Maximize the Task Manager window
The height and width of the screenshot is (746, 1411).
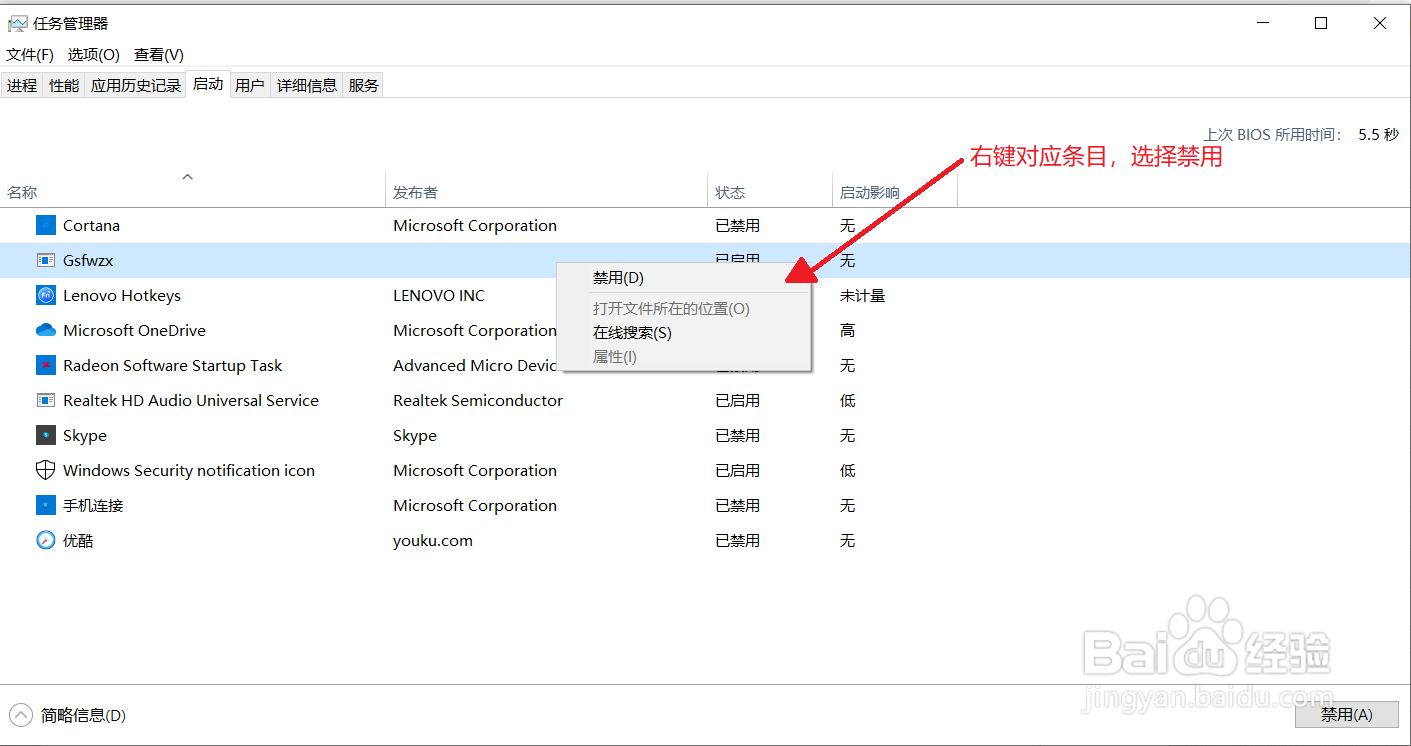tap(1321, 23)
